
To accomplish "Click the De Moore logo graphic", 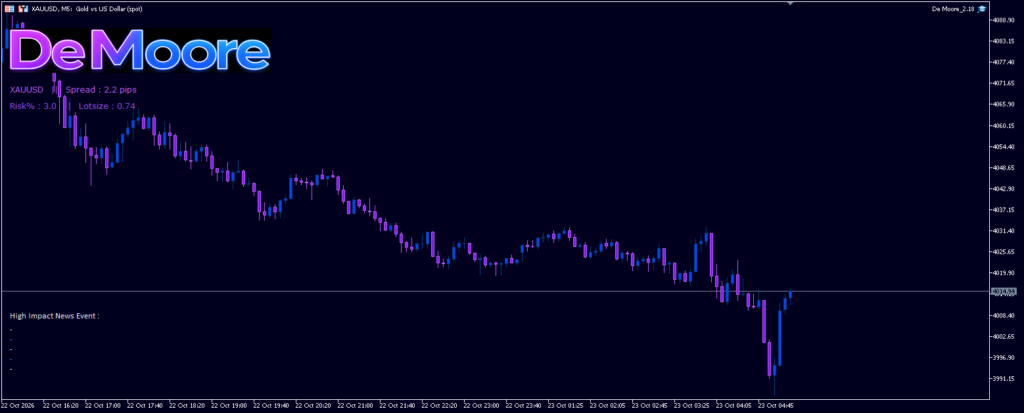I will (x=140, y=50).
